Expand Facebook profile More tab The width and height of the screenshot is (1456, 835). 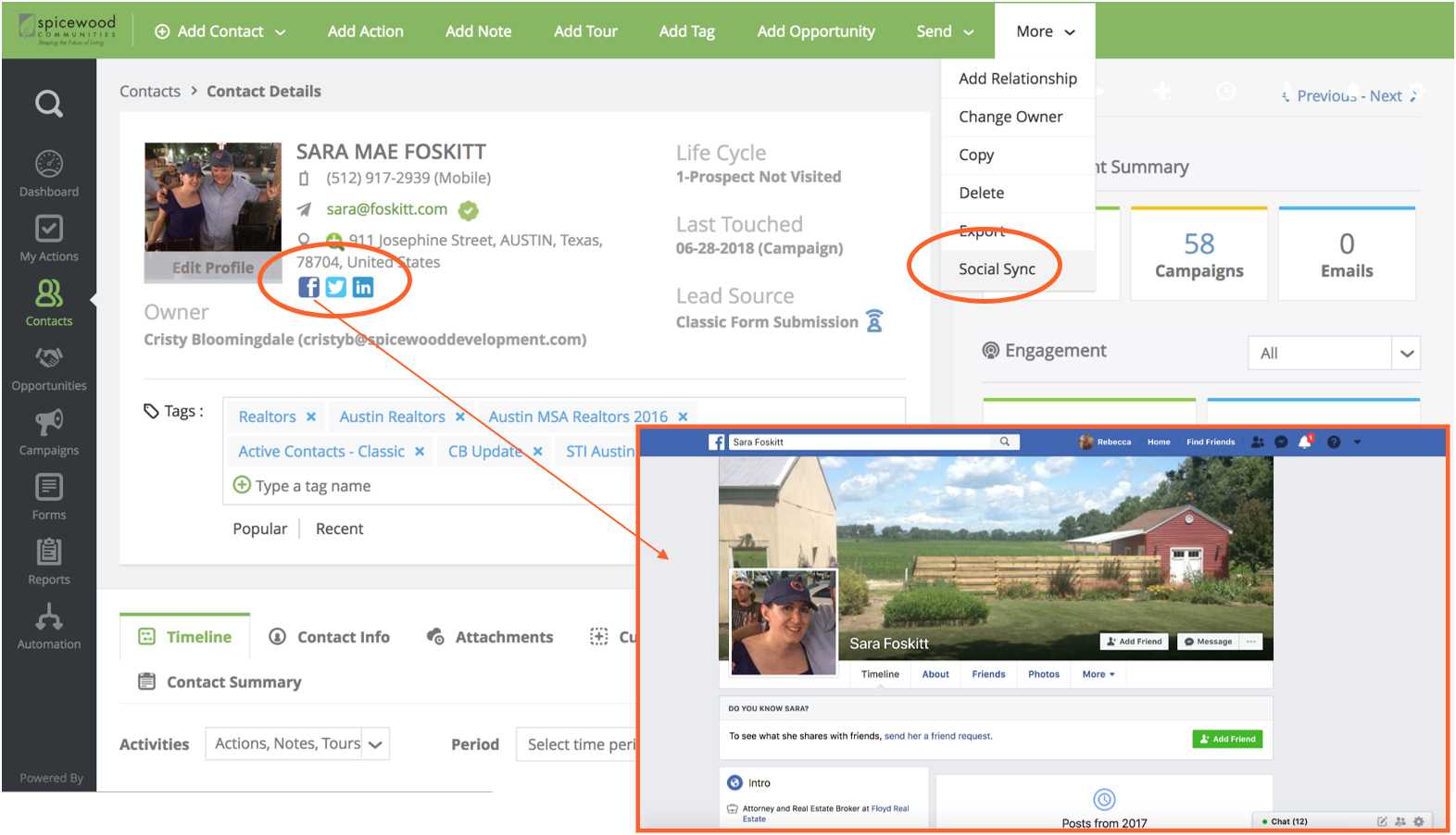pos(1098,674)
